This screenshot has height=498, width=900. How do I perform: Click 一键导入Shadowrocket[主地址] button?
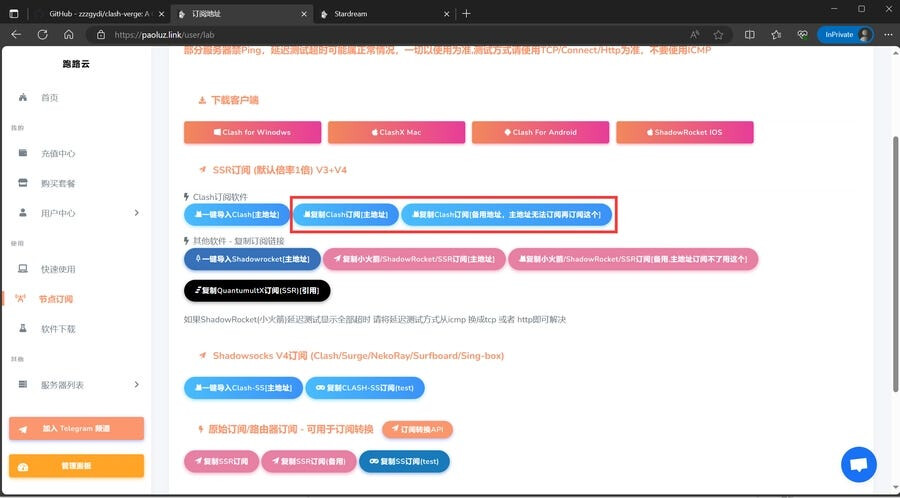[253, 259]
